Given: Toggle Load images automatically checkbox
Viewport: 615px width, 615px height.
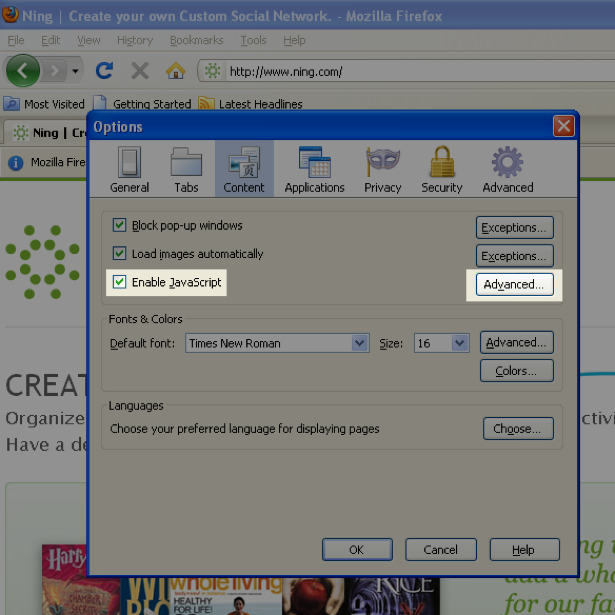Looking at the screenshot, I should (119, 253).
